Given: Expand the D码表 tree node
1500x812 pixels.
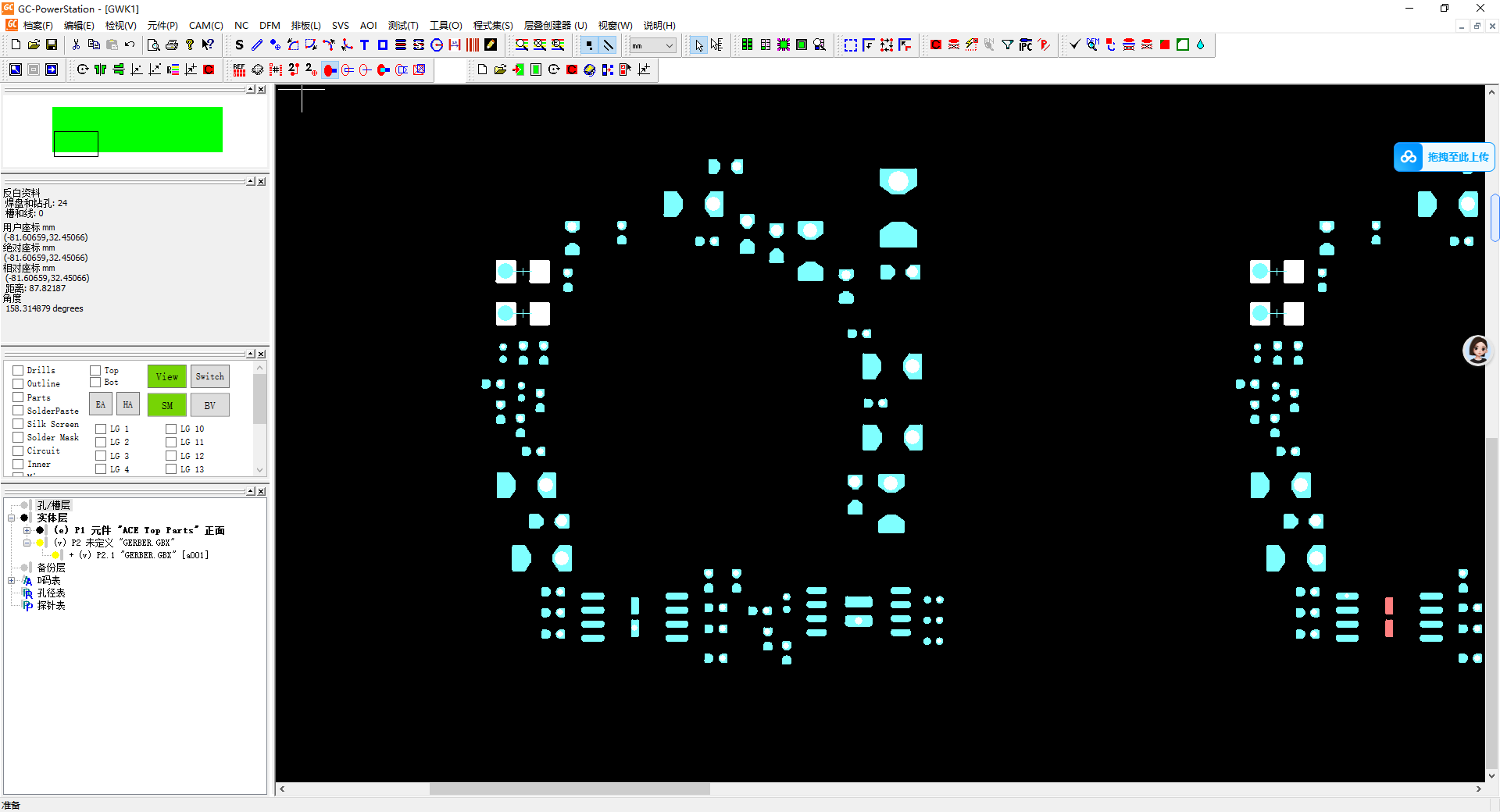Looking at the screenshot, I should point(12,580).
